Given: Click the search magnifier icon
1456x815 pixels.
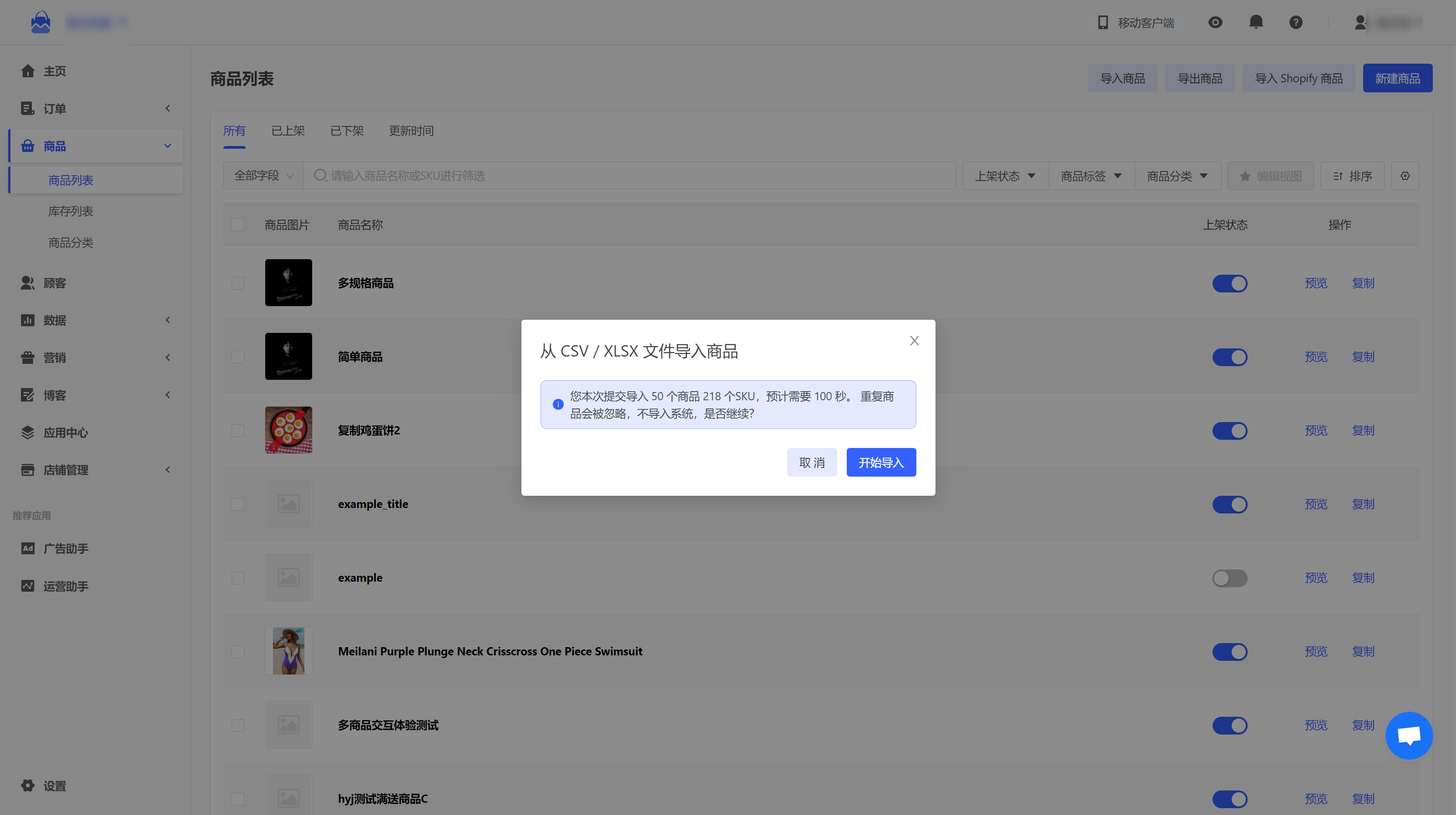Looking at the screenshot, I should 320,176.
